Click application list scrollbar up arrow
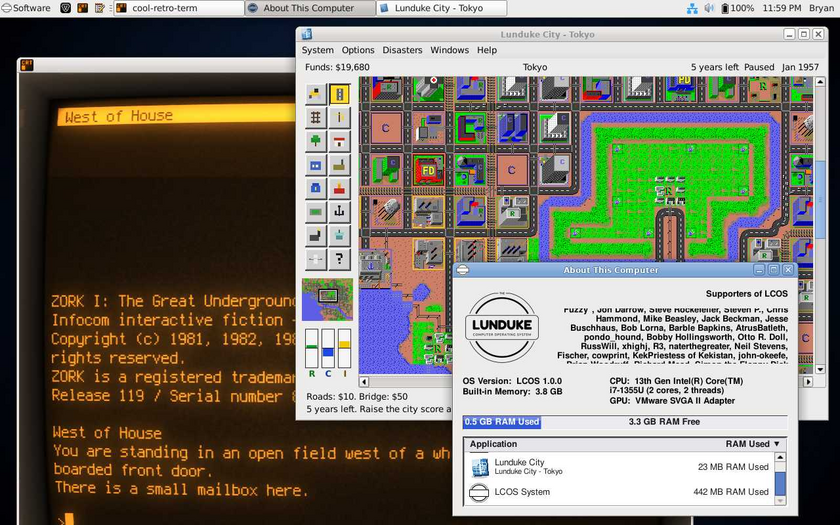This screenshot has width=840, height=525. [x=780, y=458]
